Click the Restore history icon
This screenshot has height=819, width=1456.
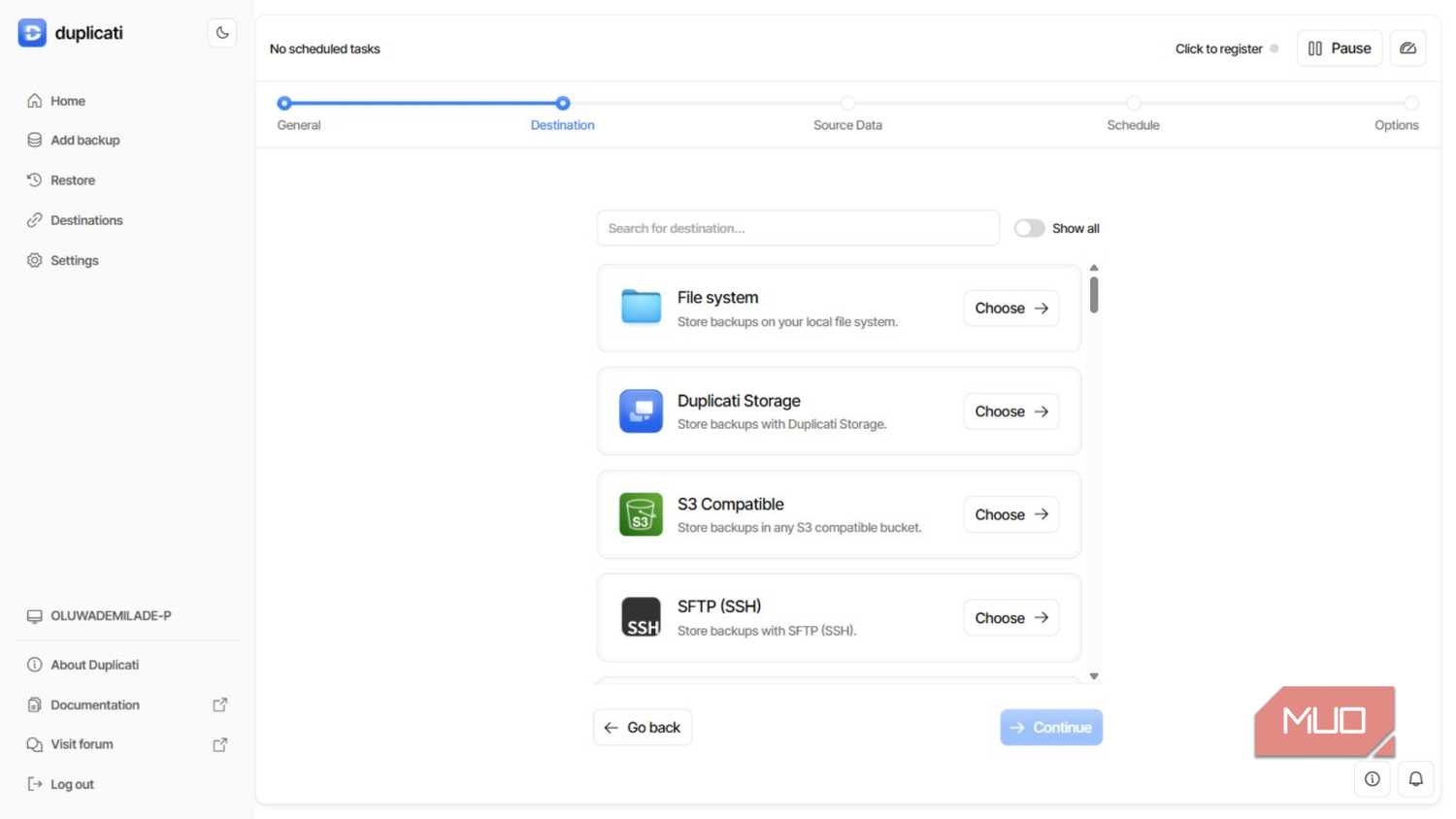coord(35,180)
